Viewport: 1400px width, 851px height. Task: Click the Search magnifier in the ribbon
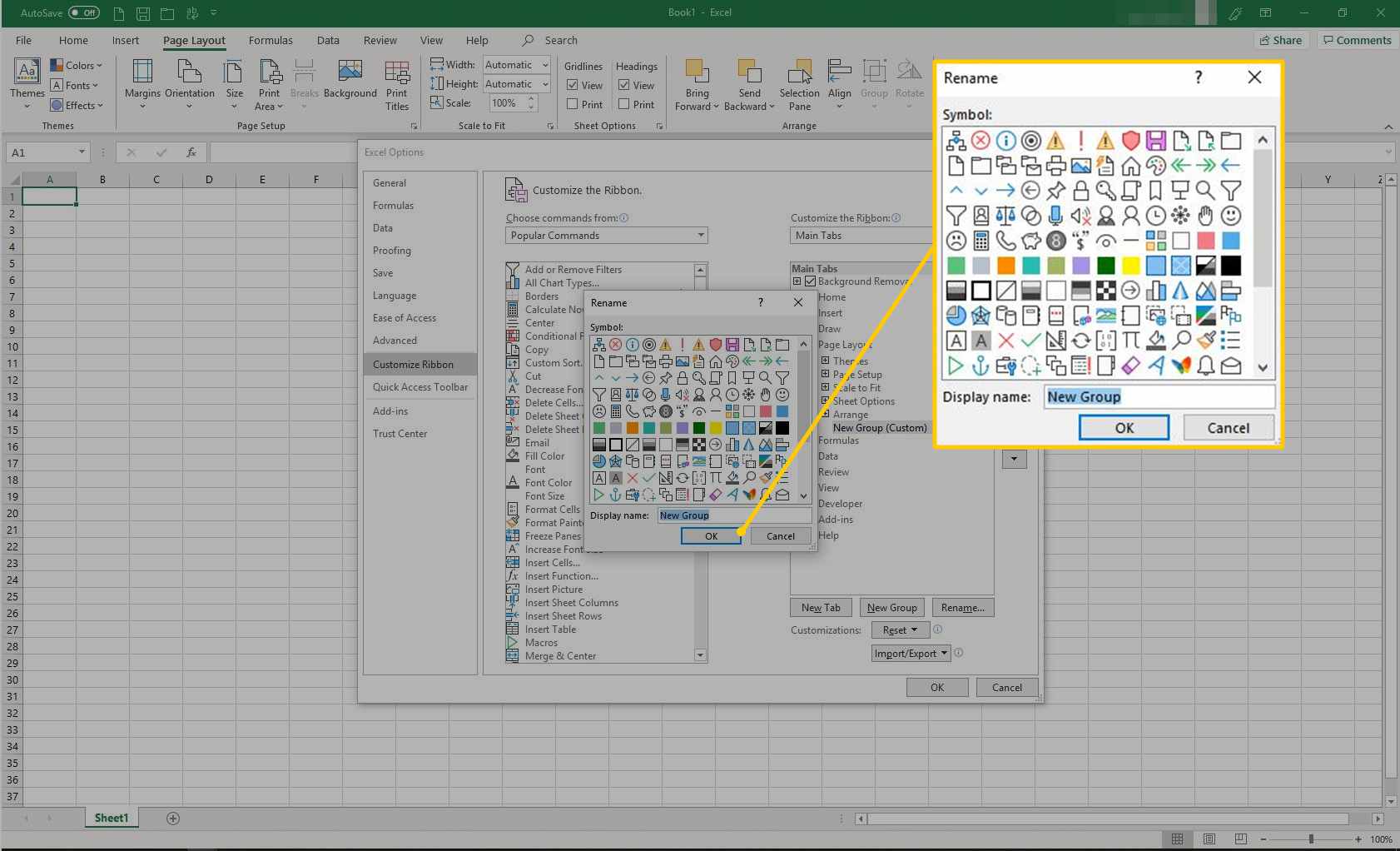528,40
